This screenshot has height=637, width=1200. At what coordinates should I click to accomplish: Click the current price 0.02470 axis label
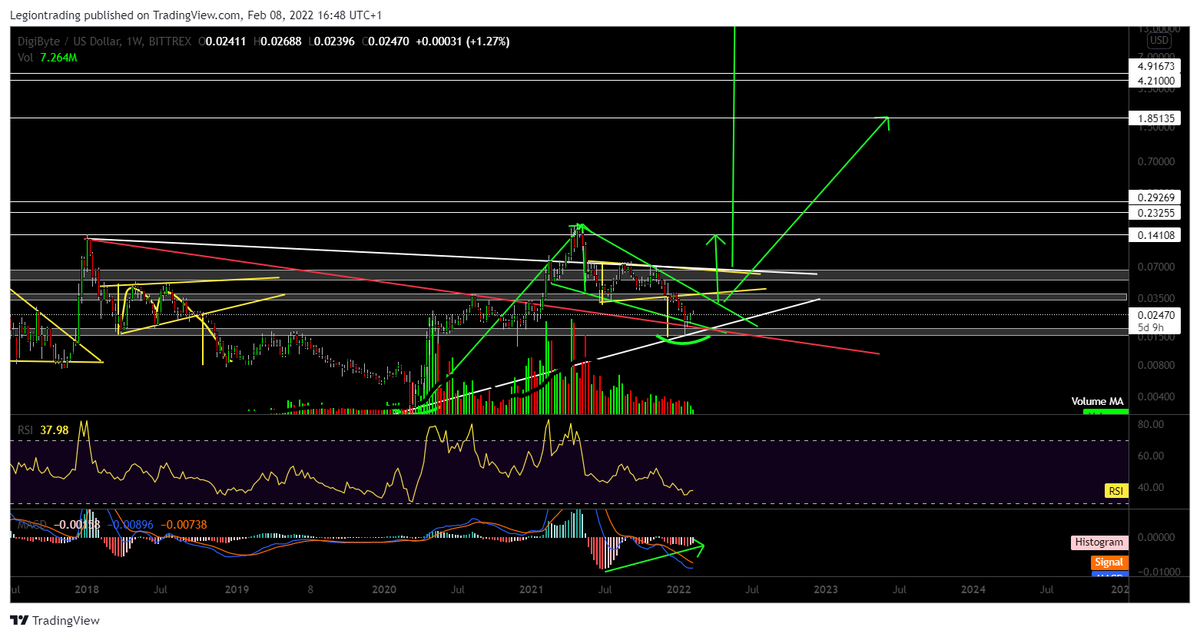1154,314
